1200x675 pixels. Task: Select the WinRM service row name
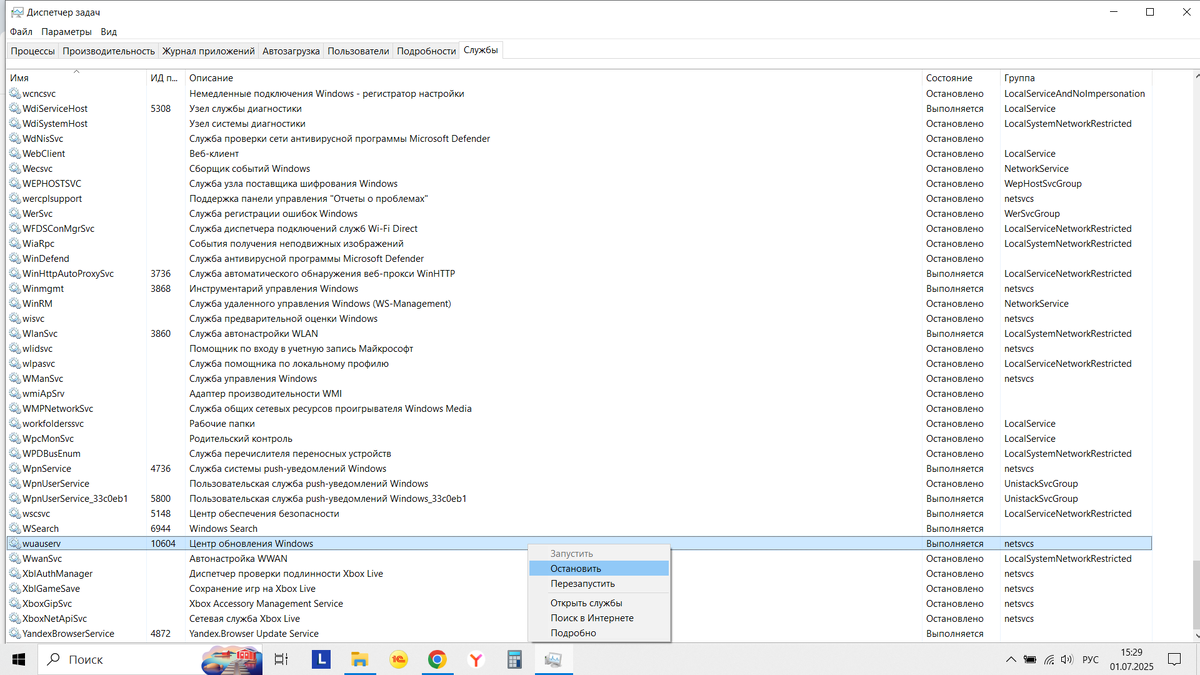38,304
